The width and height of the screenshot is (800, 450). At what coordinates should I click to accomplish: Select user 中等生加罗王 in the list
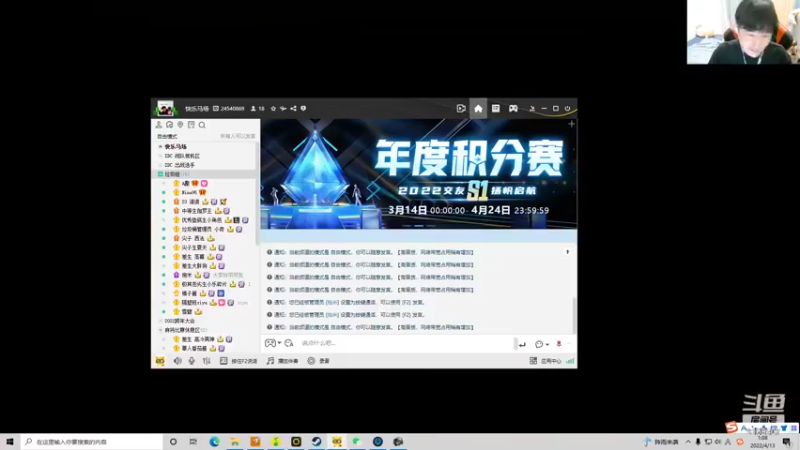coord(196,211)
